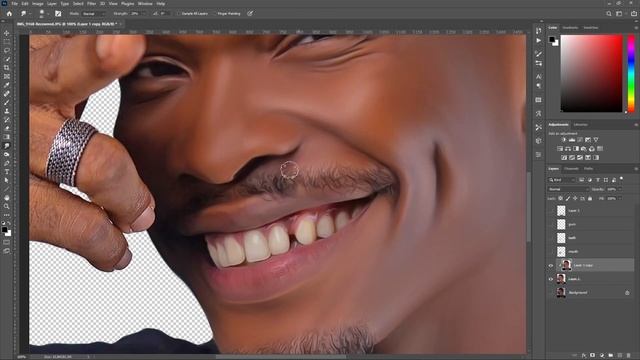Screen dimensions: 640x360
Task: Open the Strength slider dropdown
Action: tap(144, 13)
